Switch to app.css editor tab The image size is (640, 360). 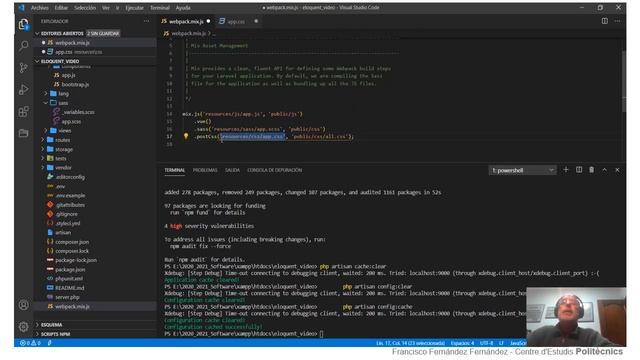click(236, 21)
